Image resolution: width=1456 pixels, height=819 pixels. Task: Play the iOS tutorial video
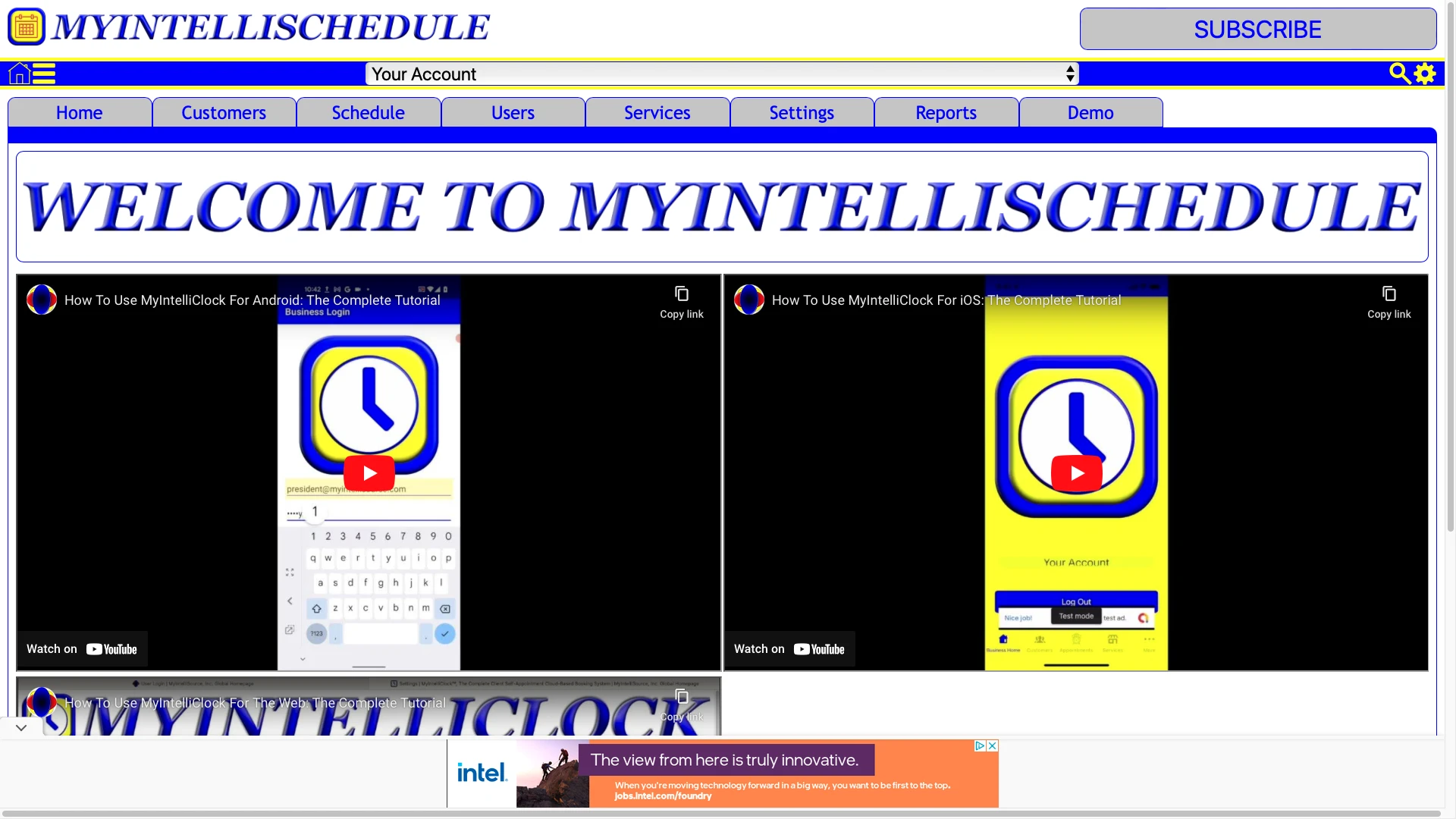tap(1076, 472)
